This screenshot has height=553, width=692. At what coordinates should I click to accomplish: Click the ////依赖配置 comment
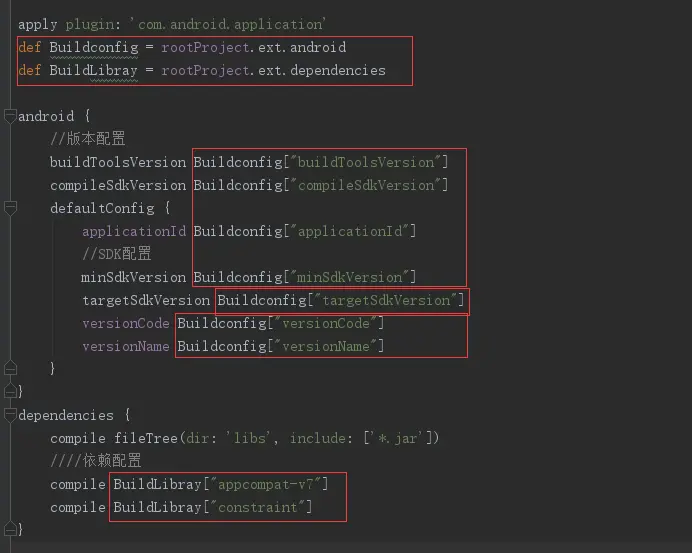(x=95, y=461)
